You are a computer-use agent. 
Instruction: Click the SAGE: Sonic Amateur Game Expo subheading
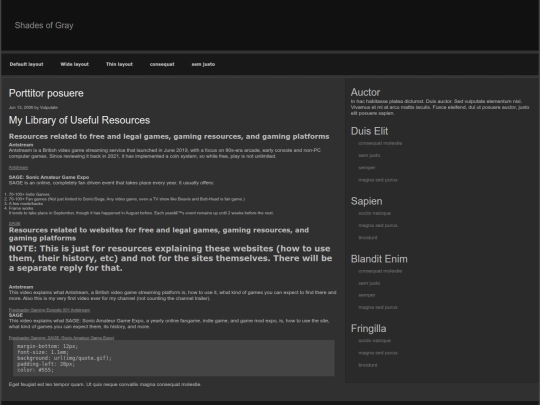[49, 177]
